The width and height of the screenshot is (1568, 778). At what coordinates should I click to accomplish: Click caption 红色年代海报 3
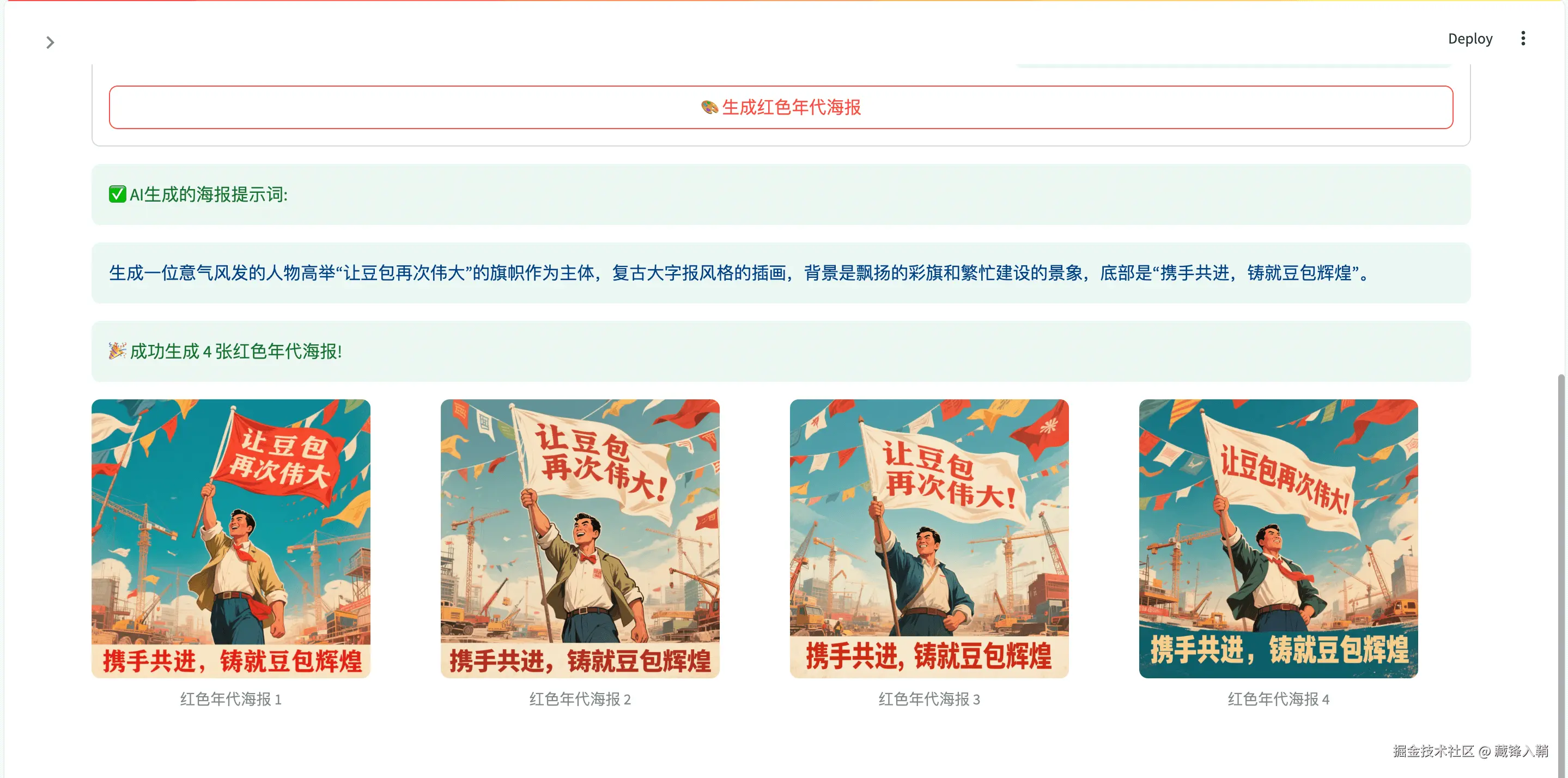click(x=929, y=699)
